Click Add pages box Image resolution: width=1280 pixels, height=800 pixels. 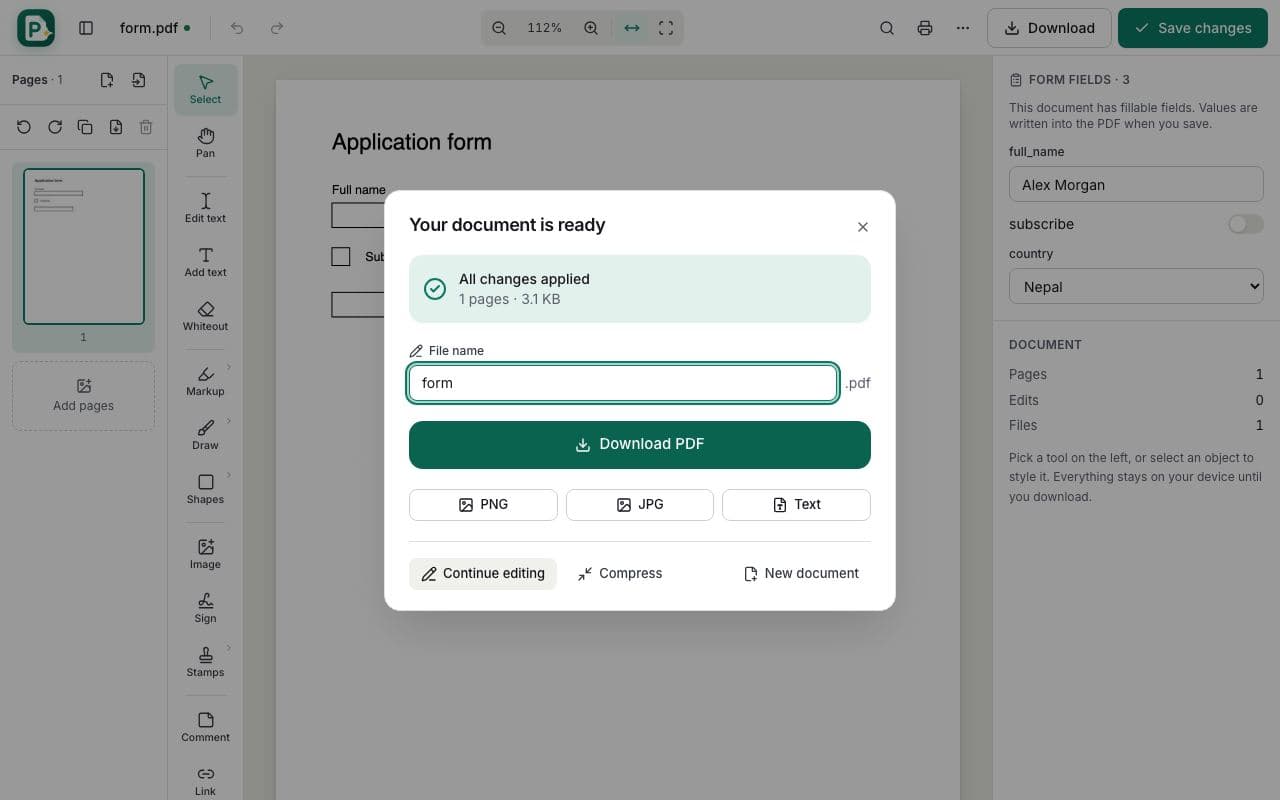point(84,396)
